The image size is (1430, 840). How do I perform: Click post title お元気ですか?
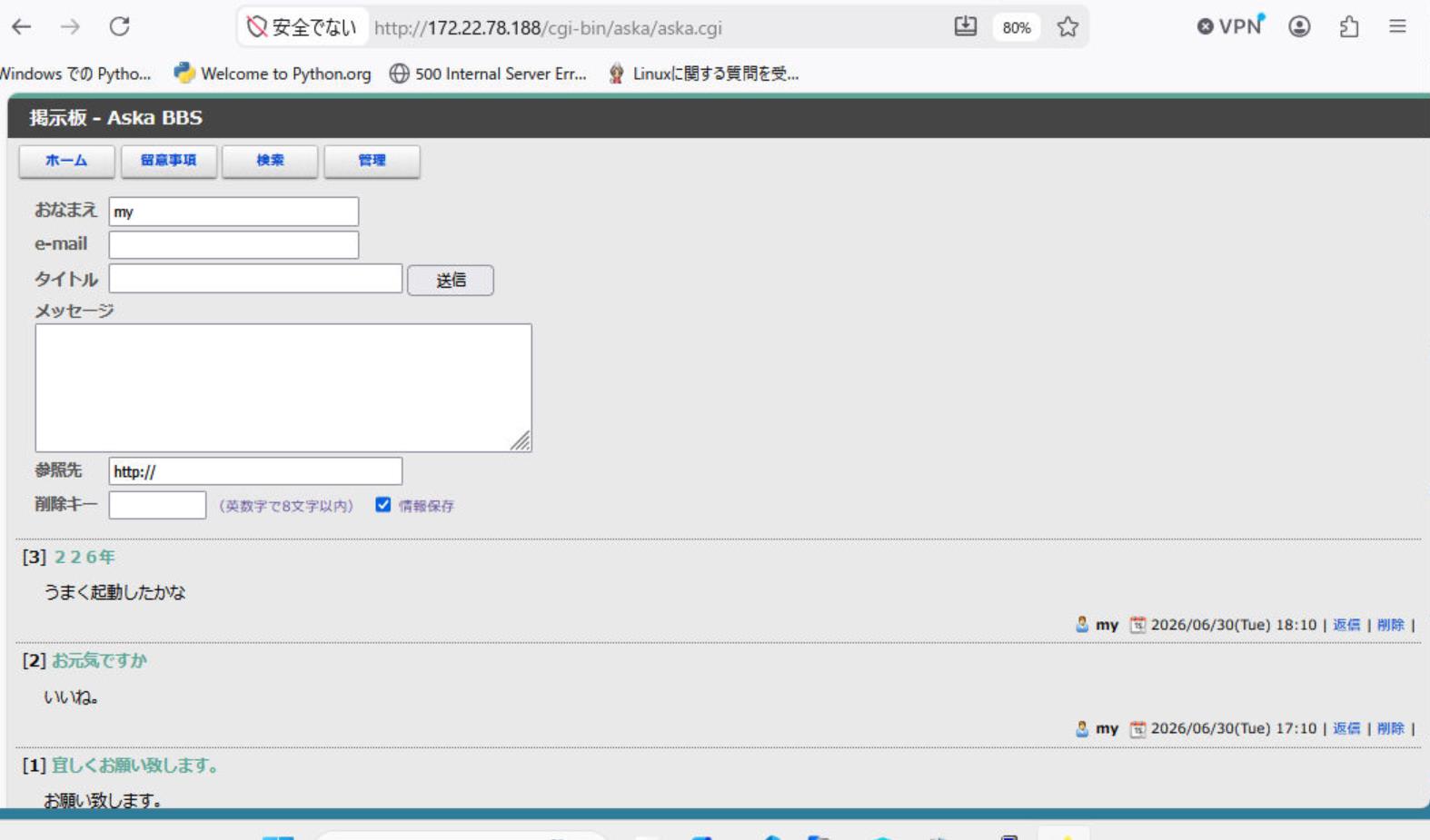point(99,660)
